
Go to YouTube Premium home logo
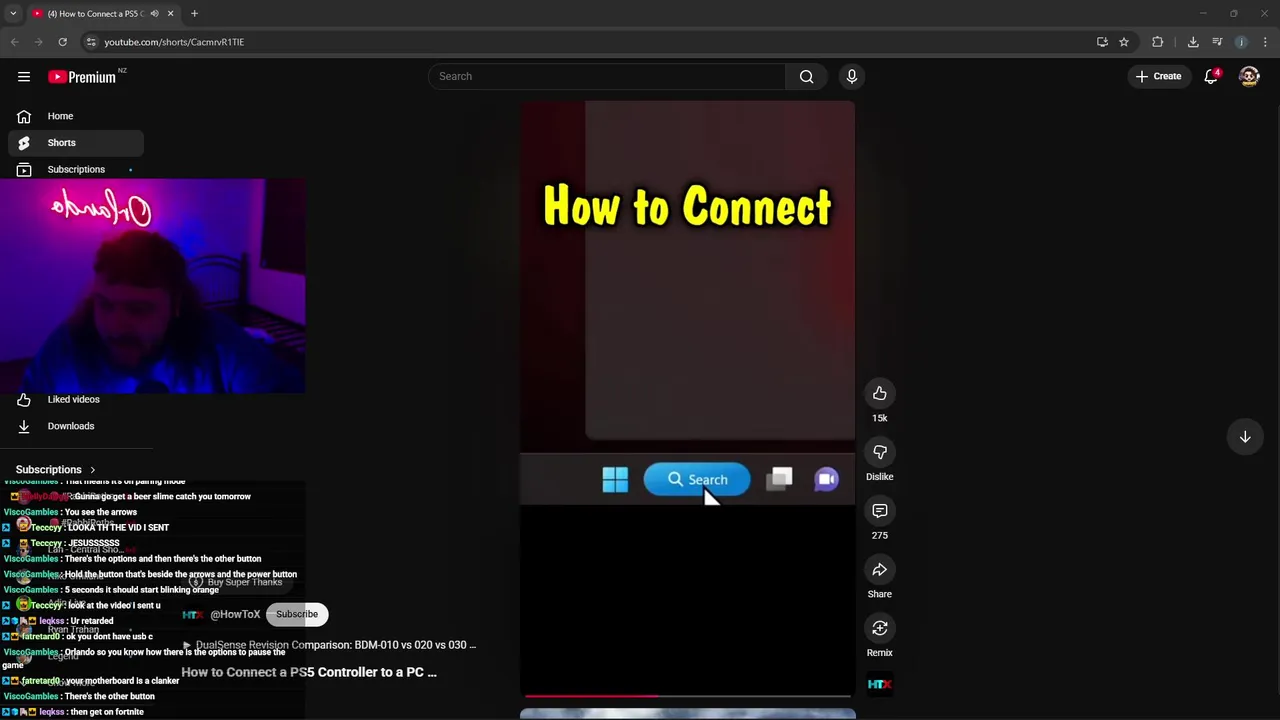click(82, 77)
